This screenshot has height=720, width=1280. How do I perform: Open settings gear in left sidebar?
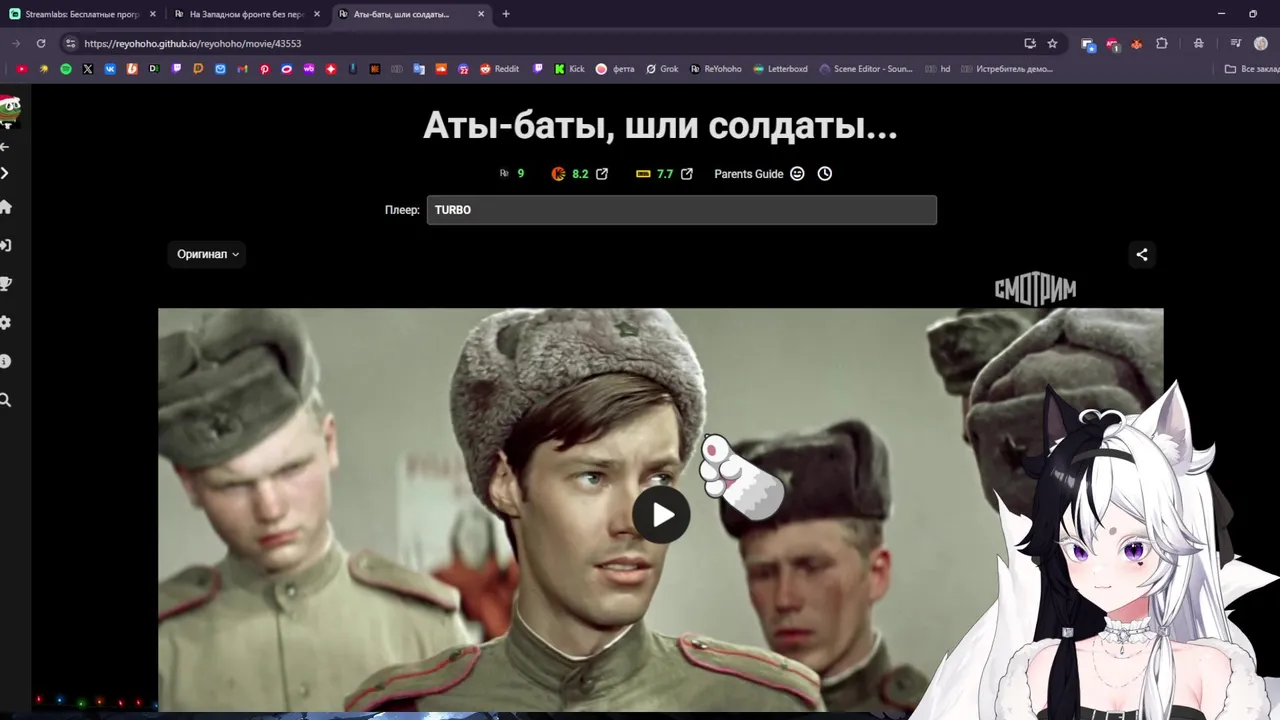pyautogui.click(x=5, y=323)
